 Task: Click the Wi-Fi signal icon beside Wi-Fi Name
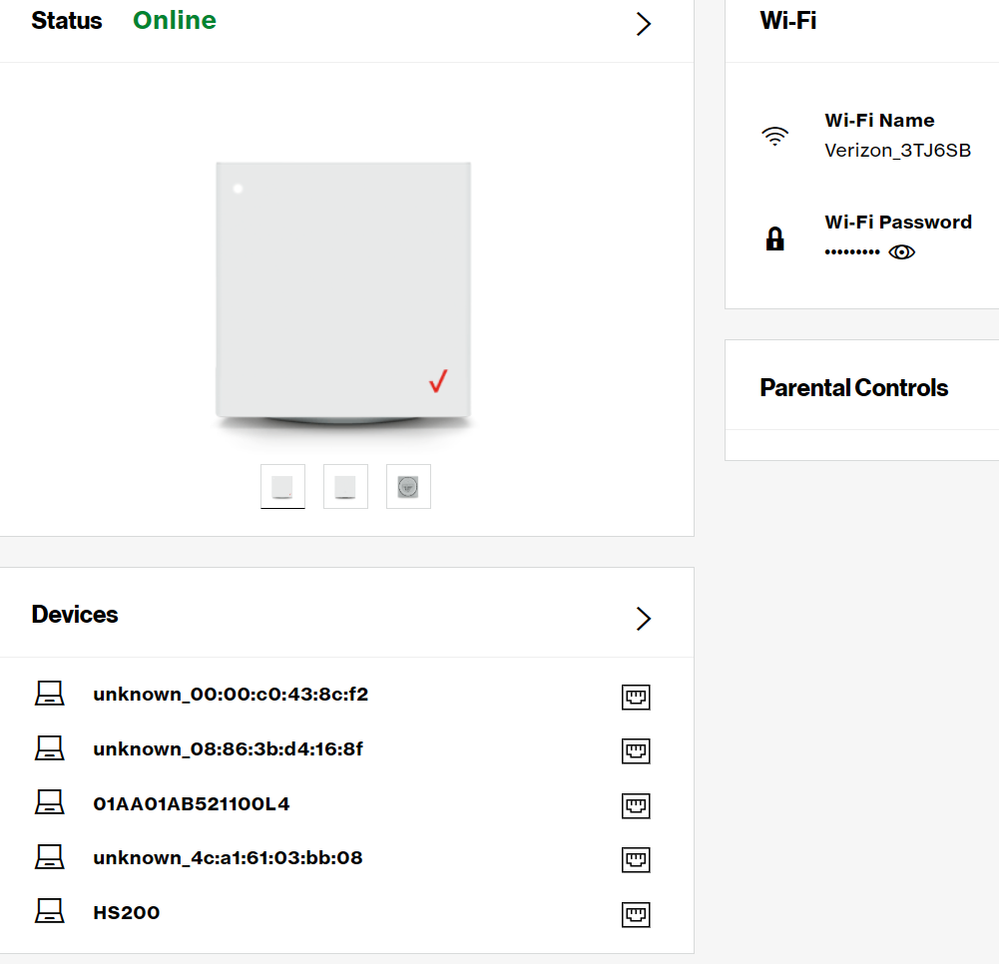point(775,136)
